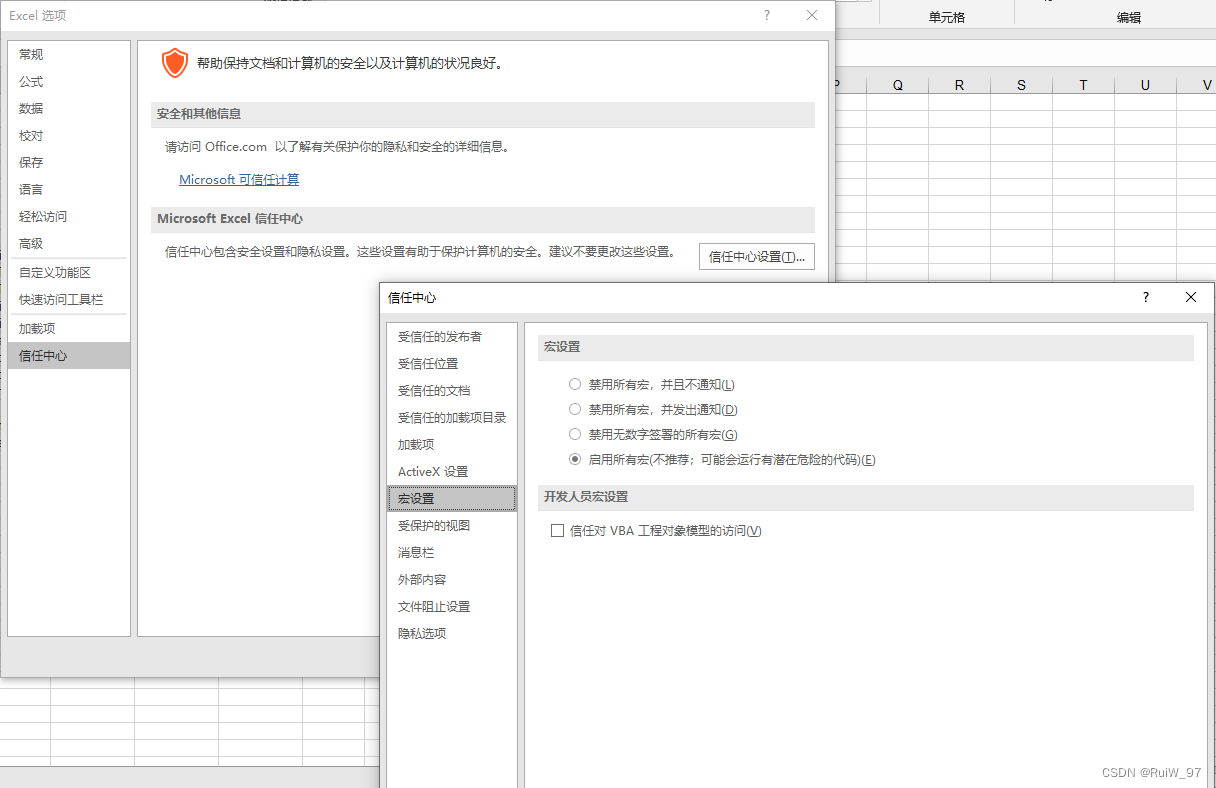
Task: Open the Microsoft 可信任计算 link
Action: tap(238, 179)
